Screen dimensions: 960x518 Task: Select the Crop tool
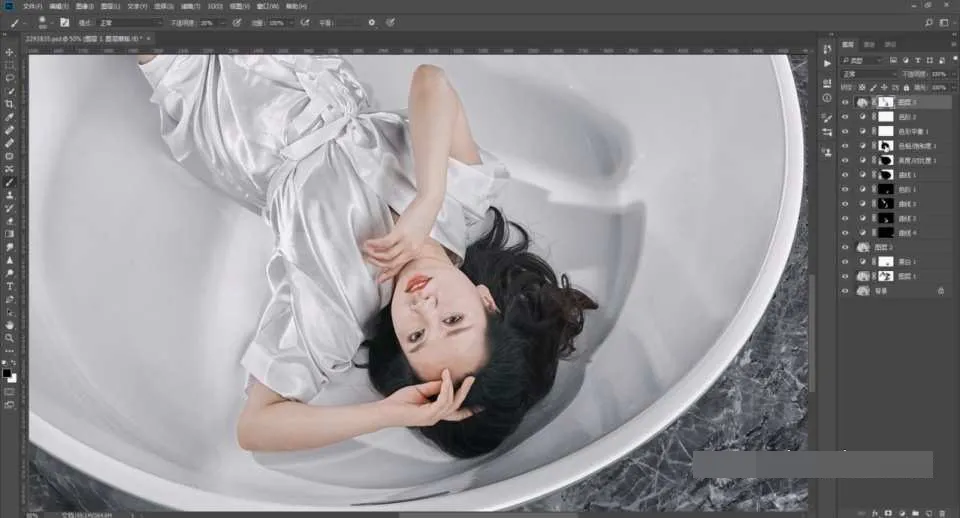[9, 104]
